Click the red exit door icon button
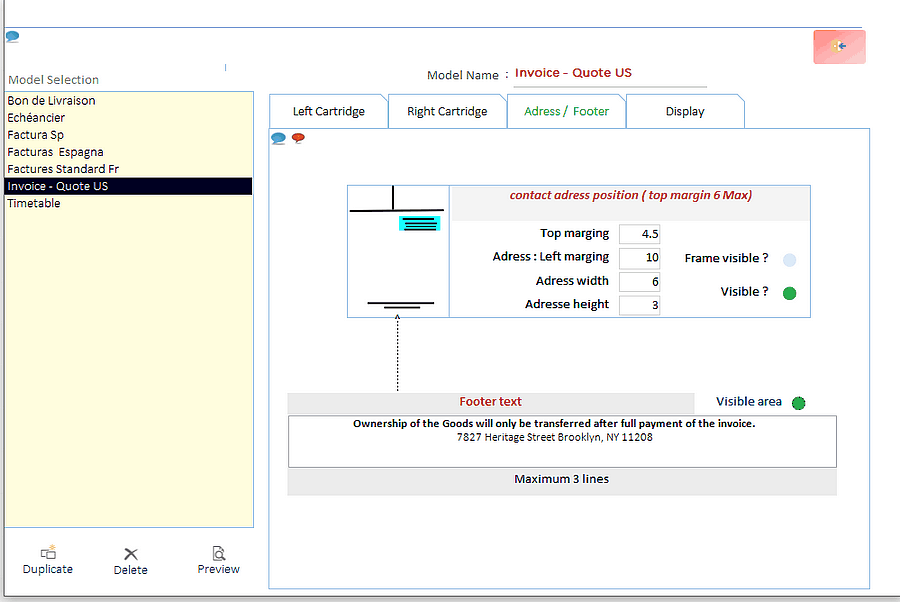Viewport: 900px width, 602px height. point(839,46)
